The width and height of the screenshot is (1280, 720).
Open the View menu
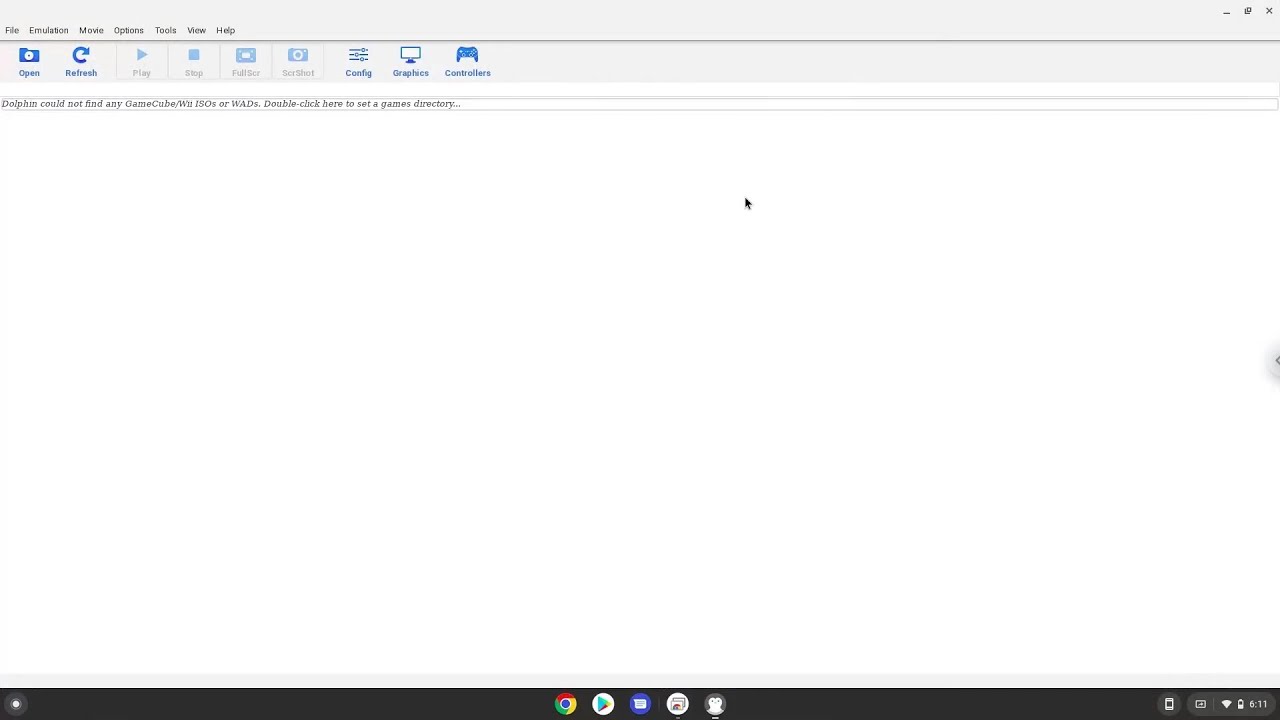[x=196, y=30]
